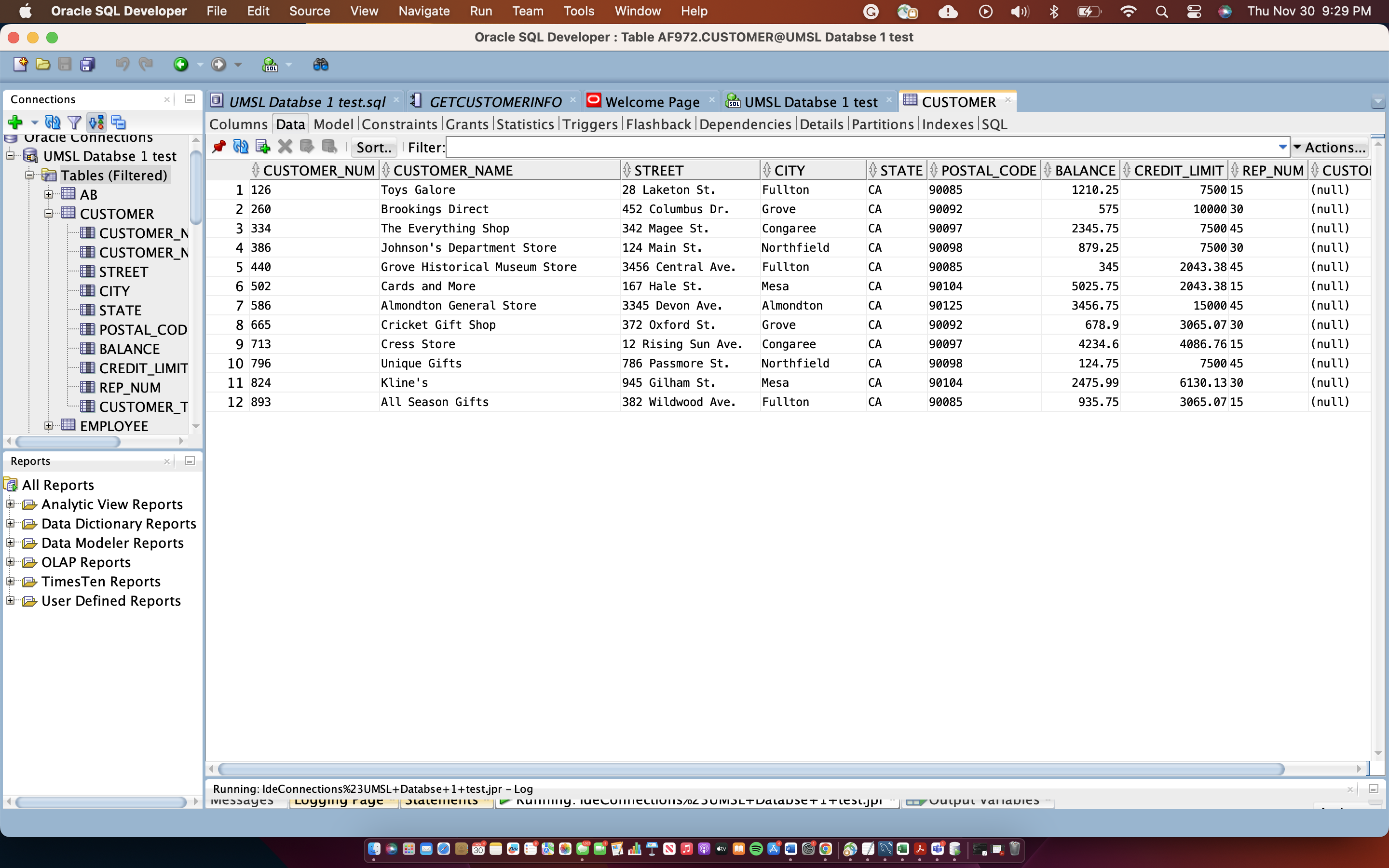Minimize the Reports panel
1389x868 pixels.
(x=190, y=461)
